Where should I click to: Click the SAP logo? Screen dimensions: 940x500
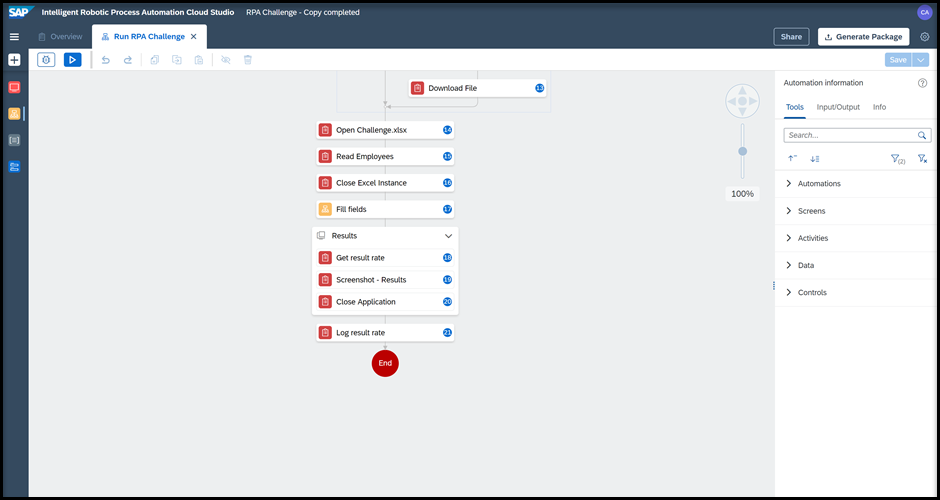tap(22, 12)
